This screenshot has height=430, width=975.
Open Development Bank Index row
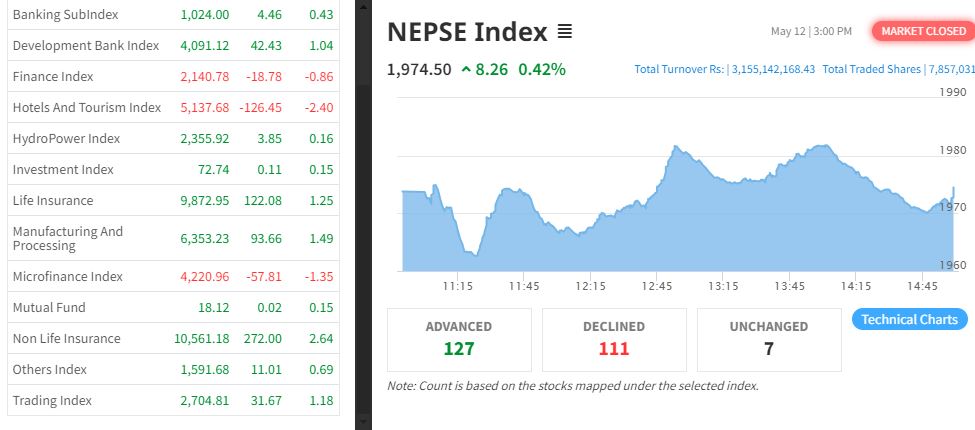point(86,46)
